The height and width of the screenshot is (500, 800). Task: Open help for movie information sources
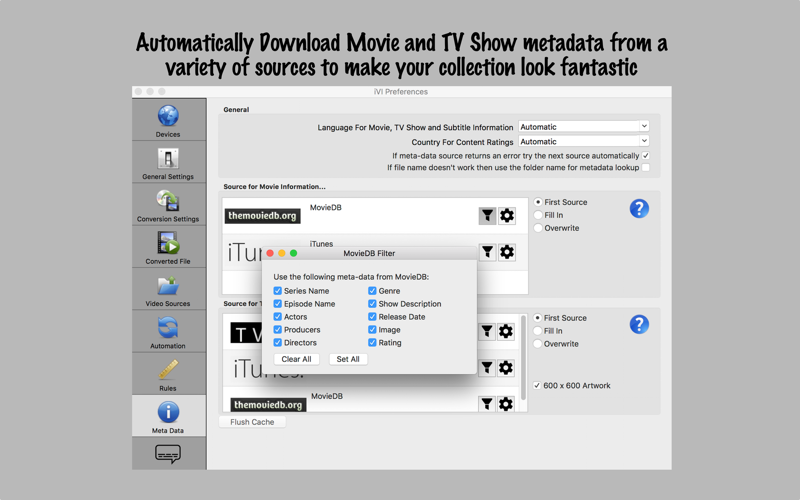click(x=639, y=209)
